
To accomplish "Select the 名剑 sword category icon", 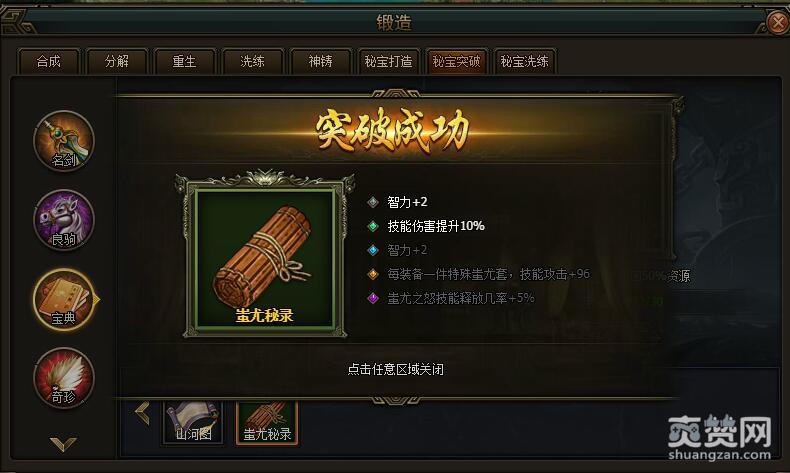I will tap(64, 142).
